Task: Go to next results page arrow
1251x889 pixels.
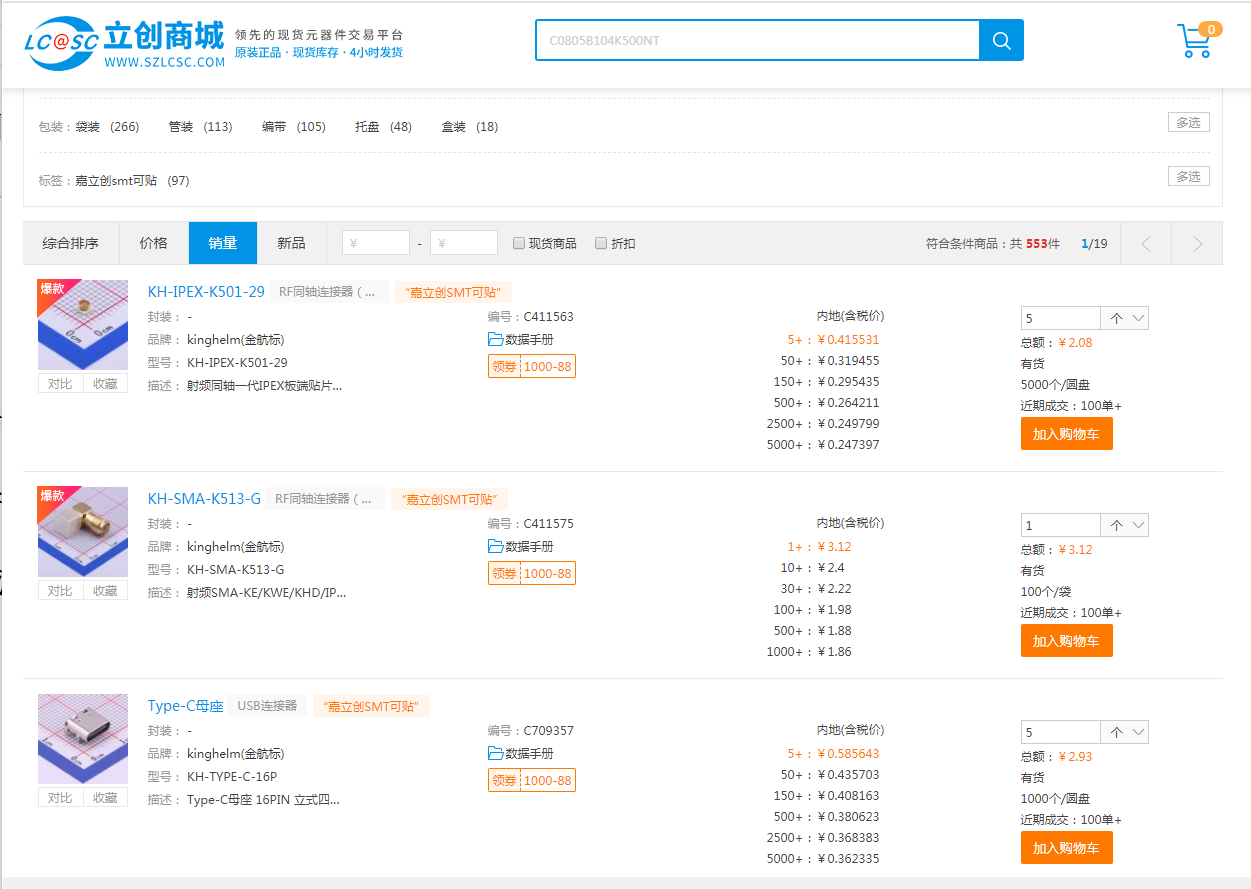Action: pyautogui.click(x=1197, y=244)
